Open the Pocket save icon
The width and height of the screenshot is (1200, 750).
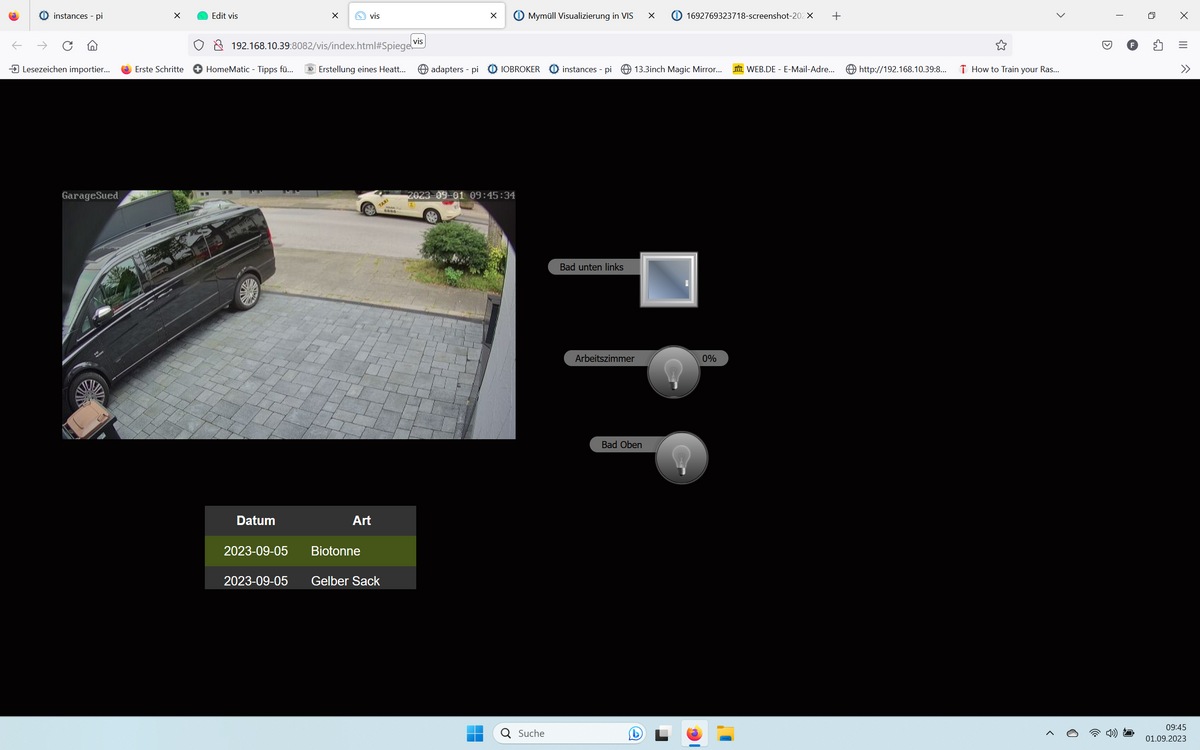[1107, 45]
